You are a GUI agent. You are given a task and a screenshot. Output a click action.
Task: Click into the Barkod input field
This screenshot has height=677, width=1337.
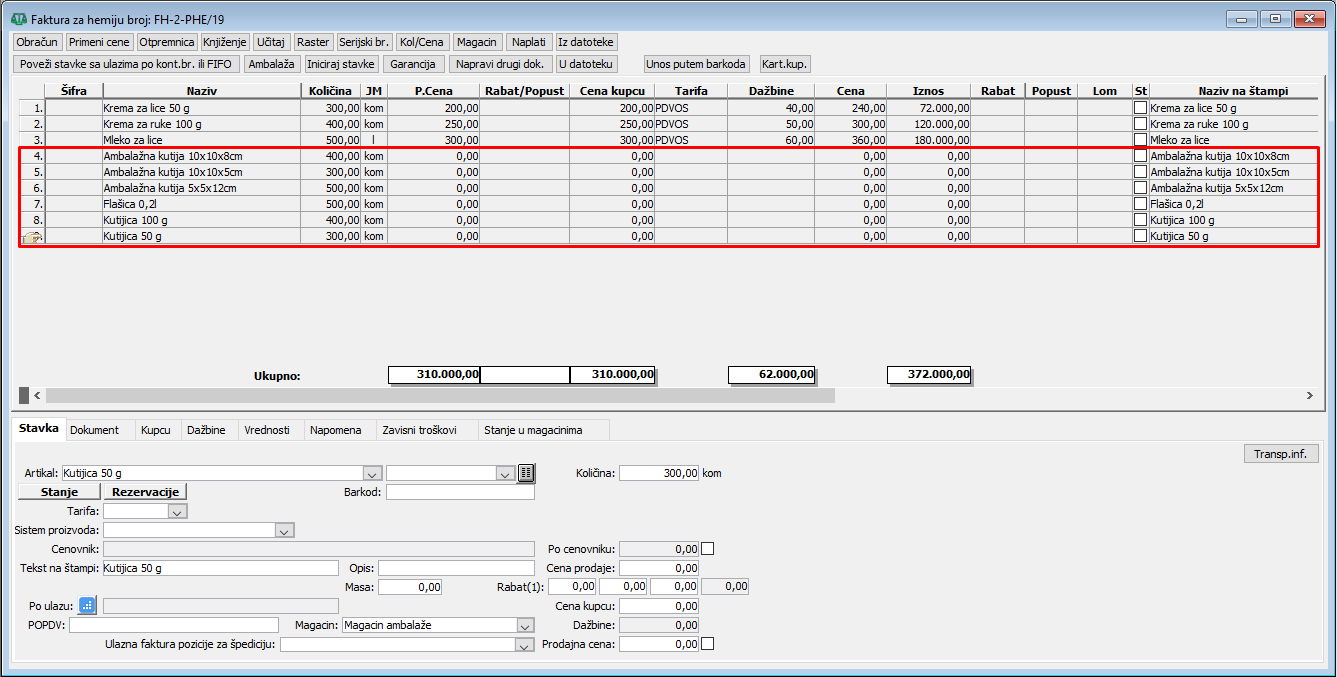tap(460, 492)
